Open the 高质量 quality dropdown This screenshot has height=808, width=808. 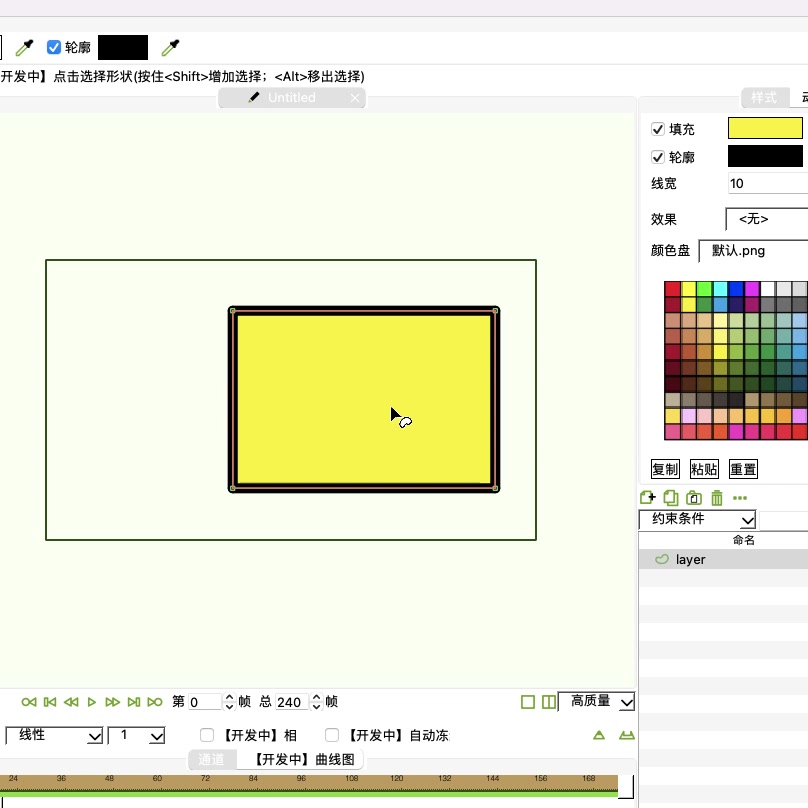click(x=596, y=702)
